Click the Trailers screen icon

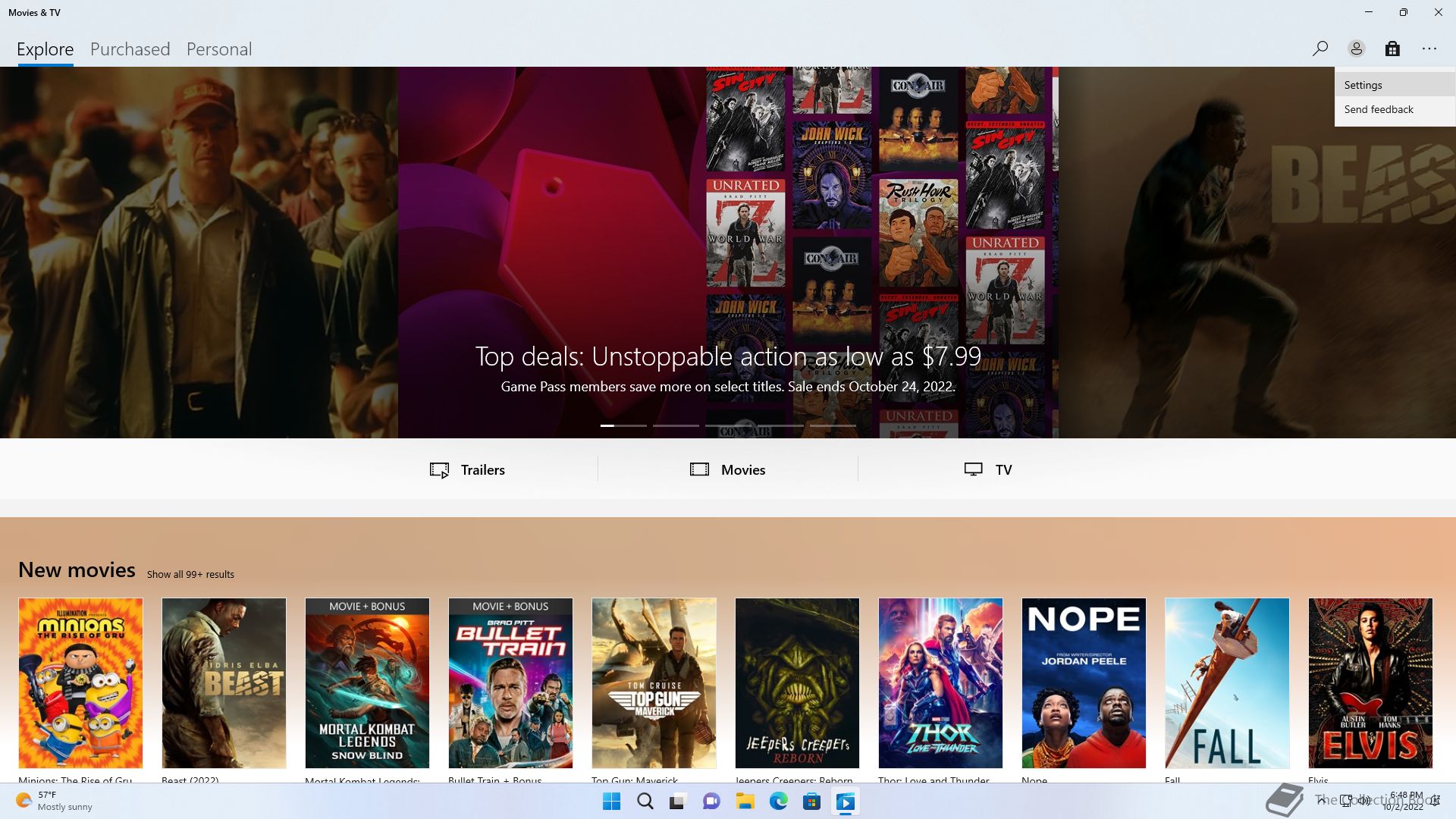[x=439, y=470]
